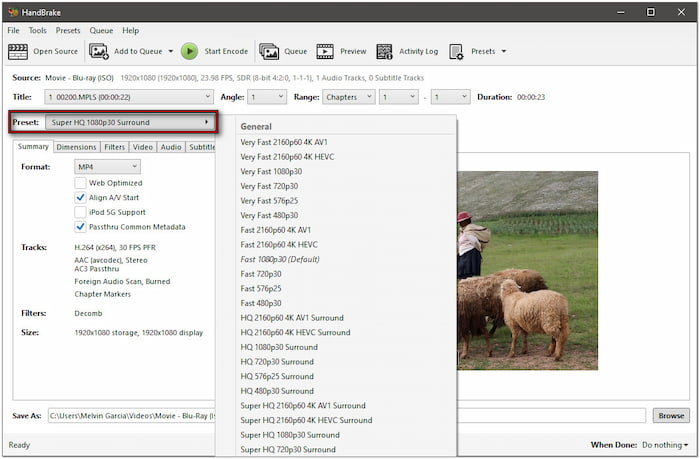Switch to the Video tab
Image resolution: width=700 pixels, height=459 pixels.
tap(143, 147)
